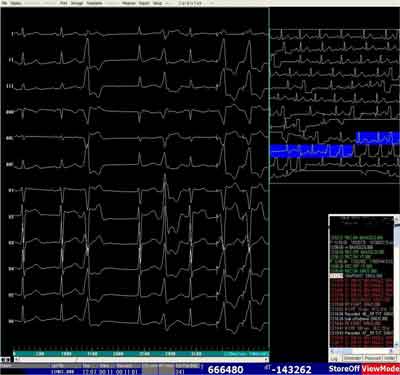Screen dimensions: 400x375
Task: Select the white-highlighted entry in the event log
Action: (336, 276)
